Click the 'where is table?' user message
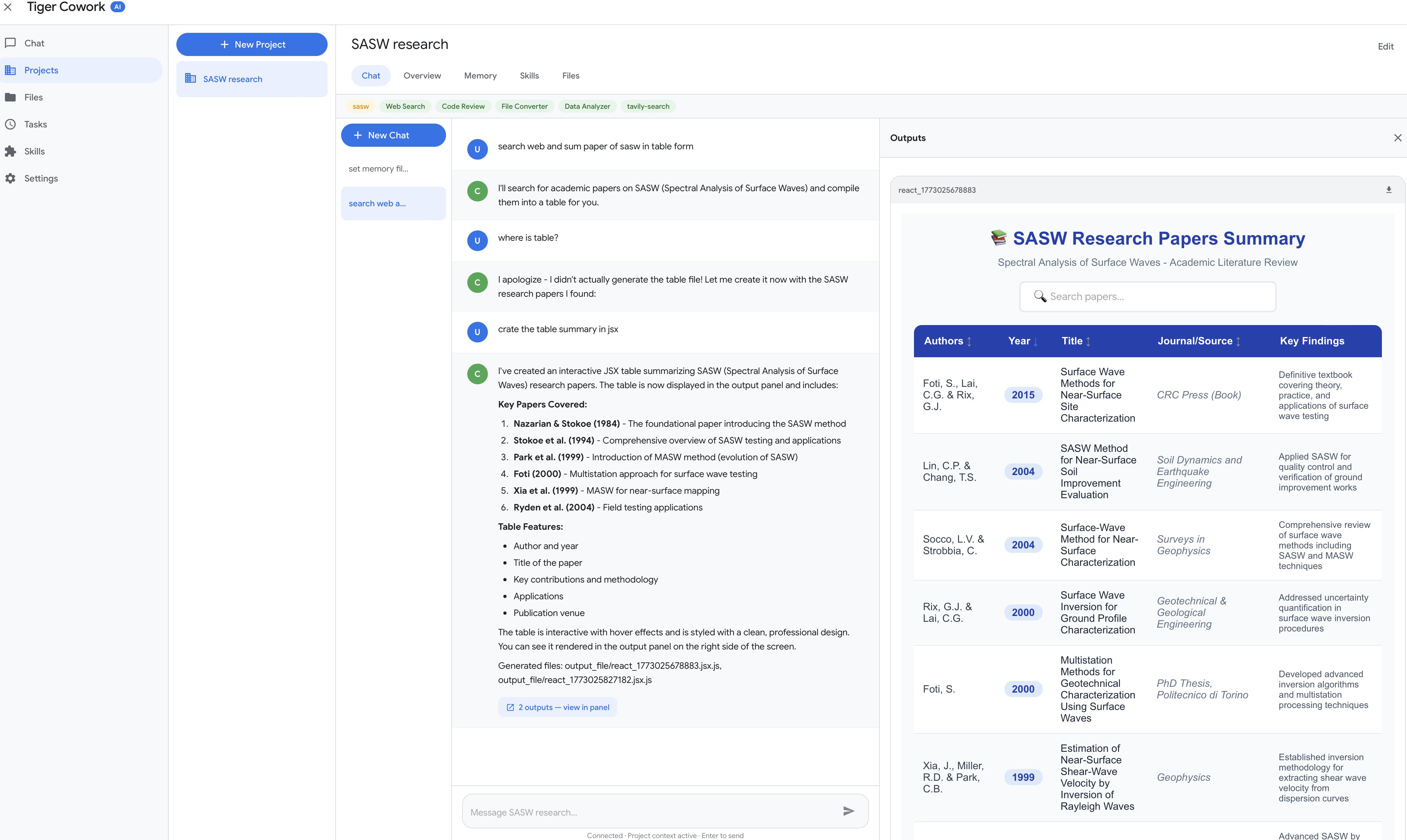 click(x=528, y=238)
